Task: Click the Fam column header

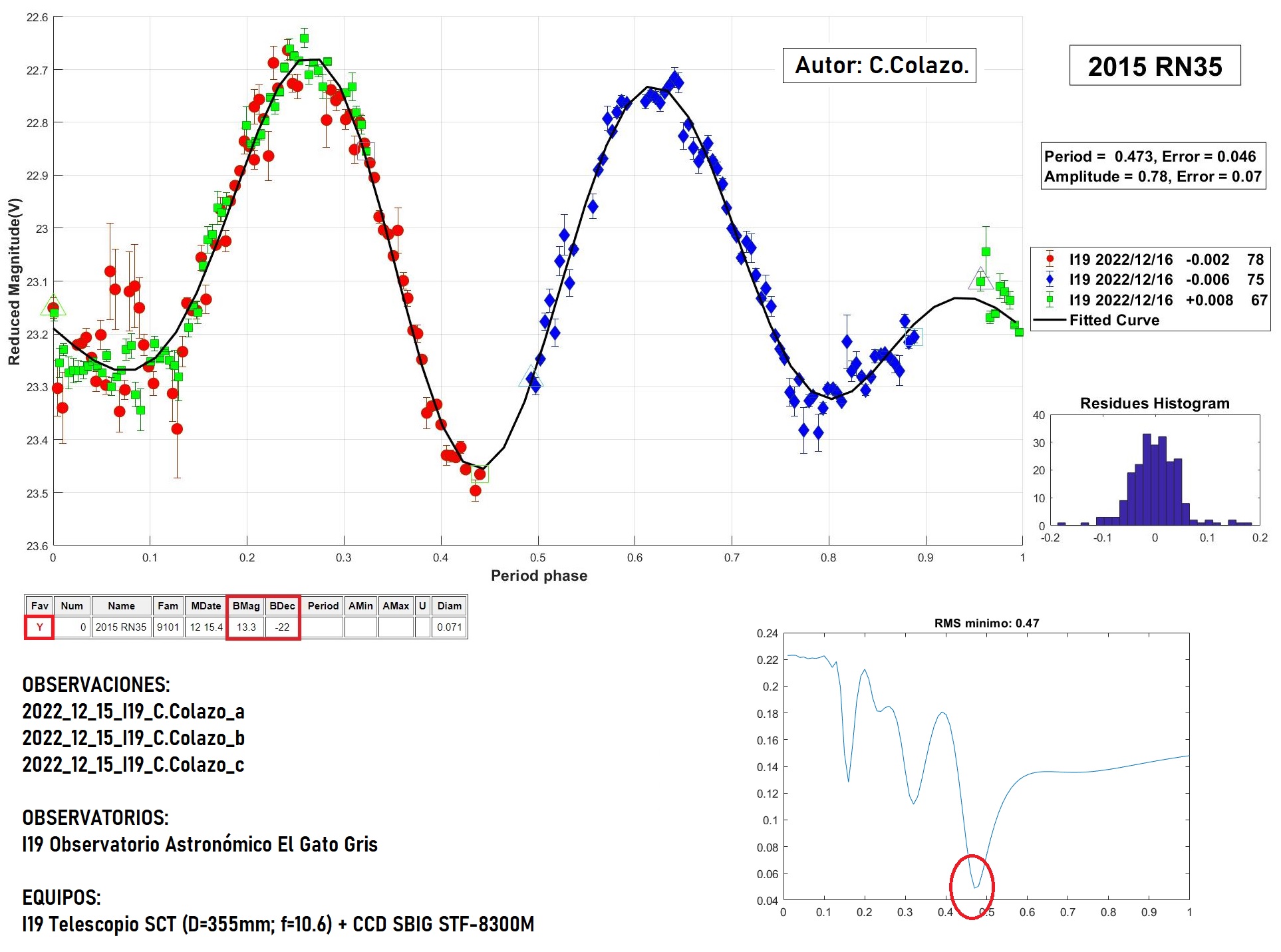Action: tap(168, 605)
